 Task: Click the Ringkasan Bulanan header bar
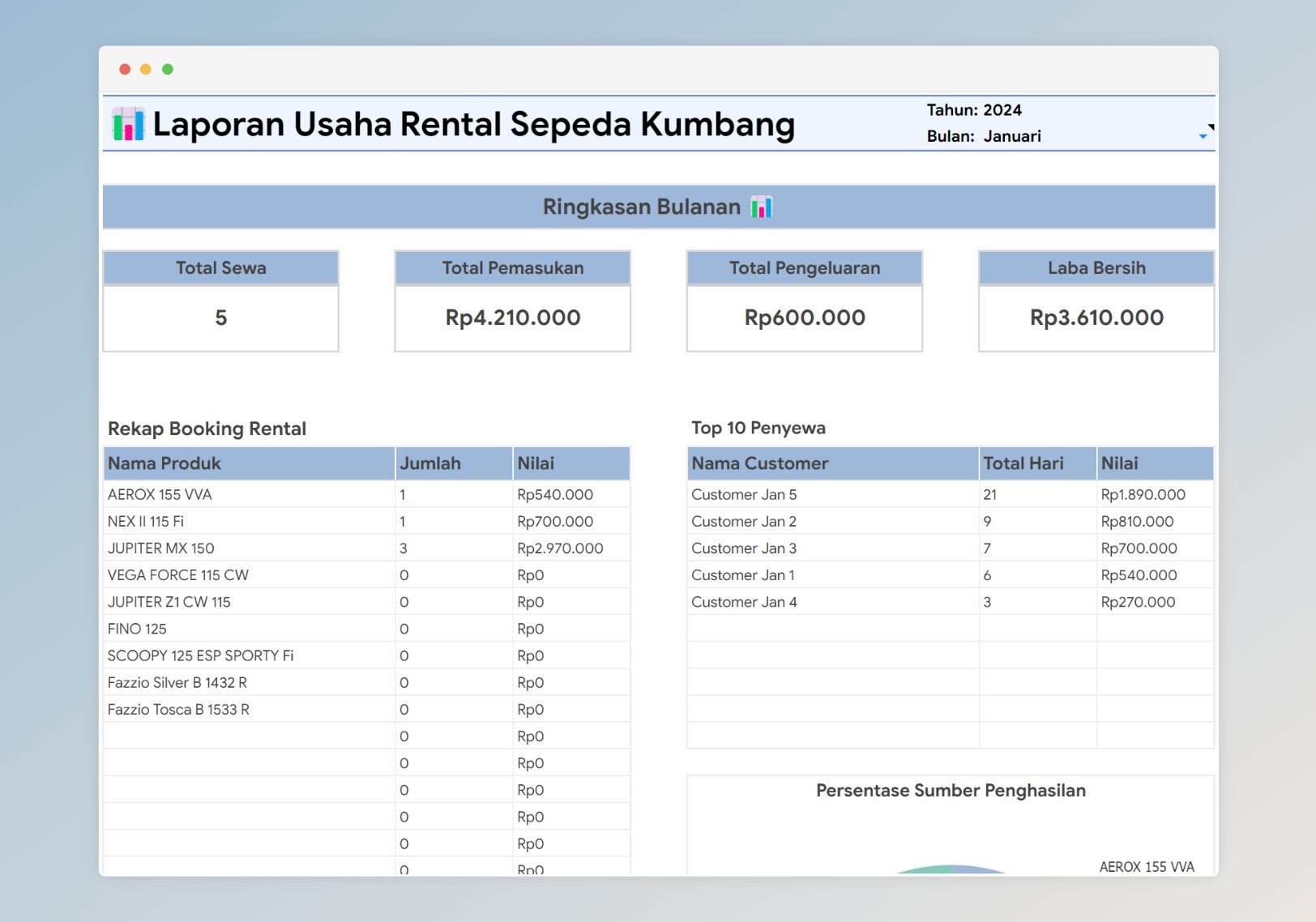tap(658, 207)
